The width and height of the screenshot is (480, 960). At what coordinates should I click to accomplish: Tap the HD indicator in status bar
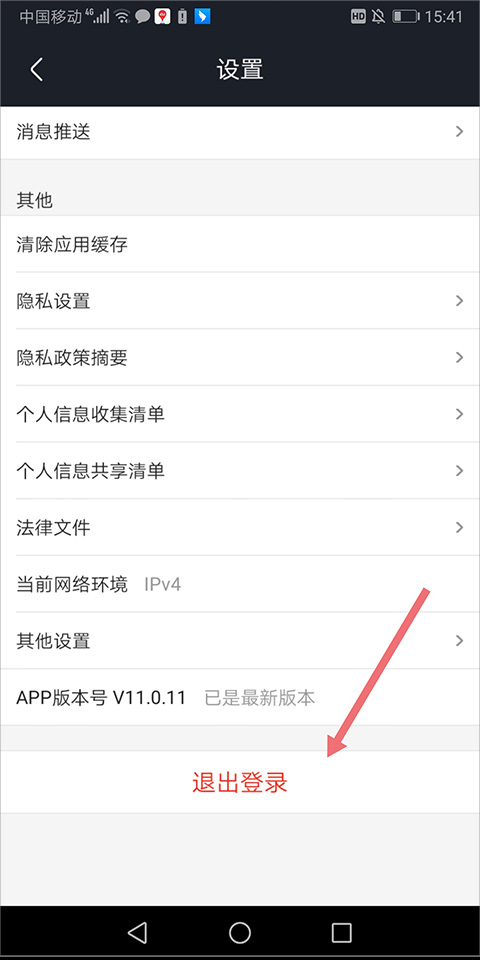pos(359,17)
